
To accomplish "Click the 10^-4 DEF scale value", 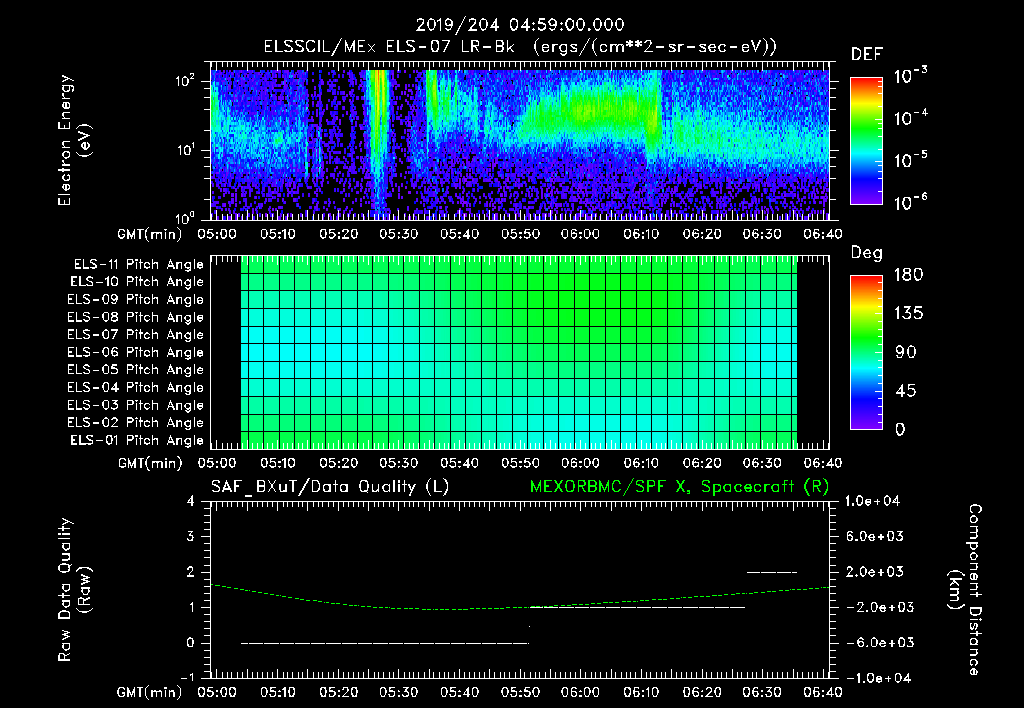I will tap(910, 118).
